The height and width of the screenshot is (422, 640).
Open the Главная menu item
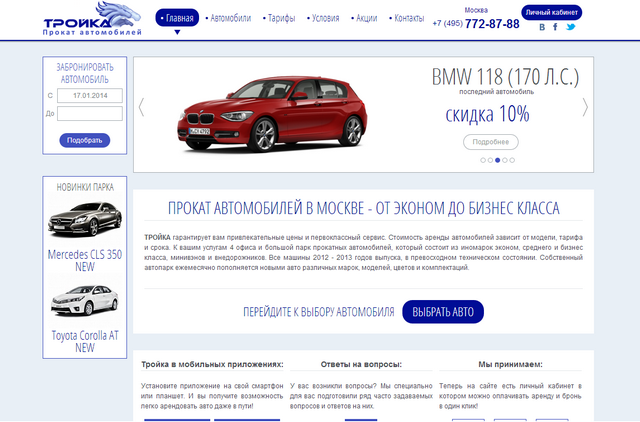tap(177, 18)
